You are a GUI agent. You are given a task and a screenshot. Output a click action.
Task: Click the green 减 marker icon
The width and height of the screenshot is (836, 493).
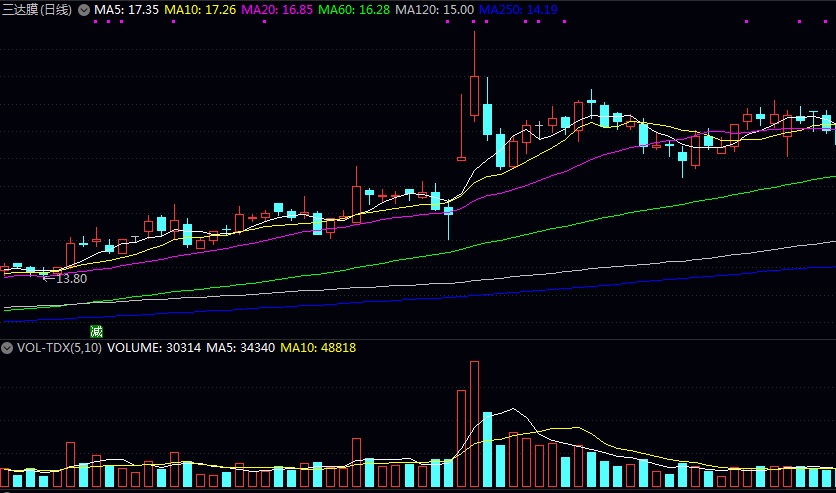click(96, 332)
